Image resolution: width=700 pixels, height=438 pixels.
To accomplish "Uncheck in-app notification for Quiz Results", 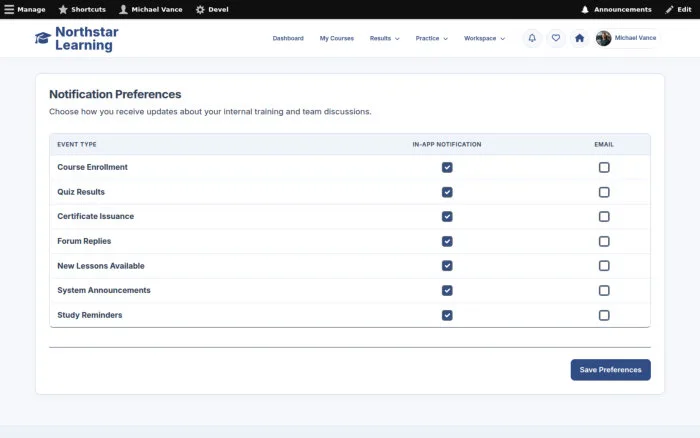I will [447, 192].
